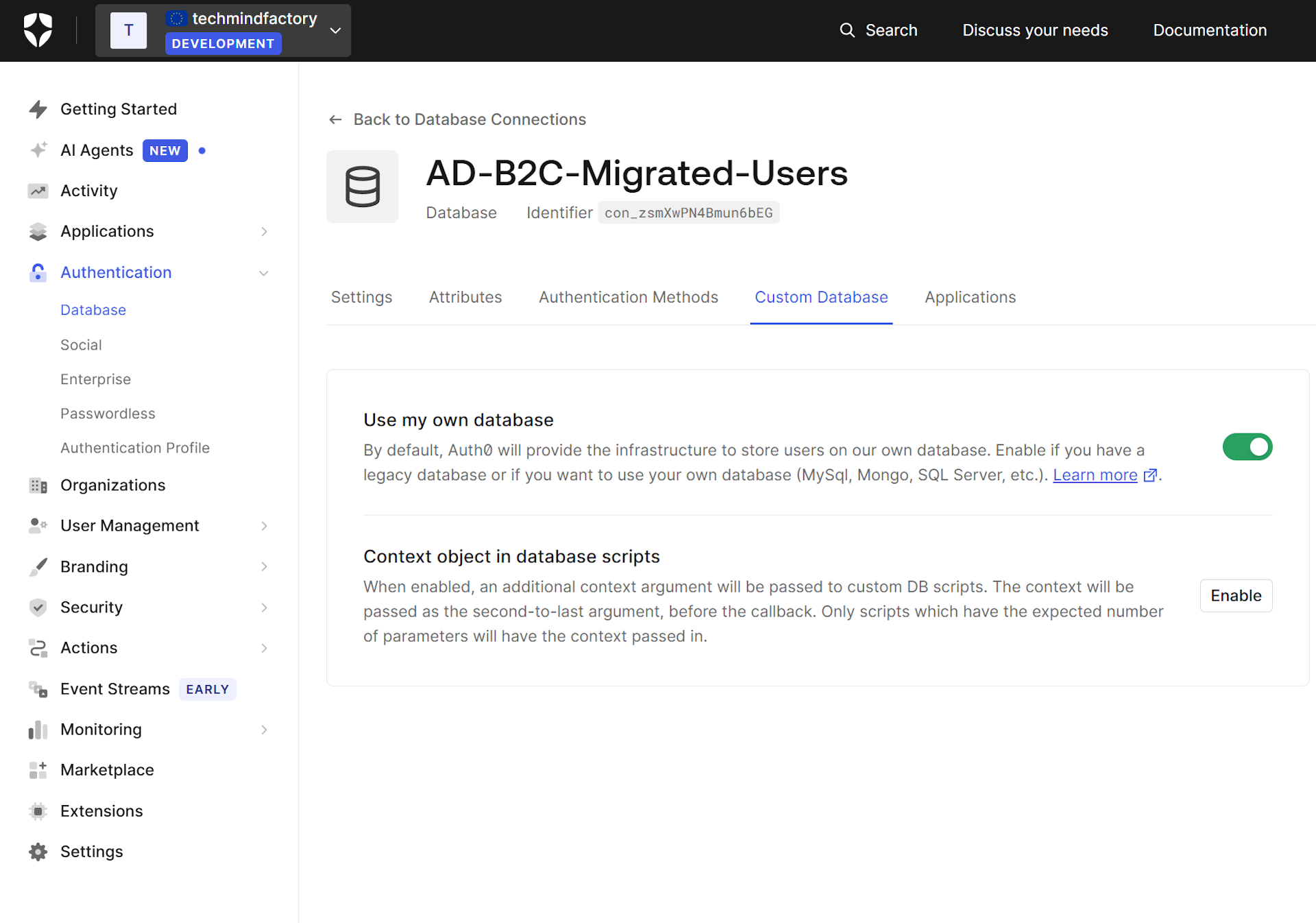
Task: Open AI Agents sparkle icon
Action: click(38, 150)
